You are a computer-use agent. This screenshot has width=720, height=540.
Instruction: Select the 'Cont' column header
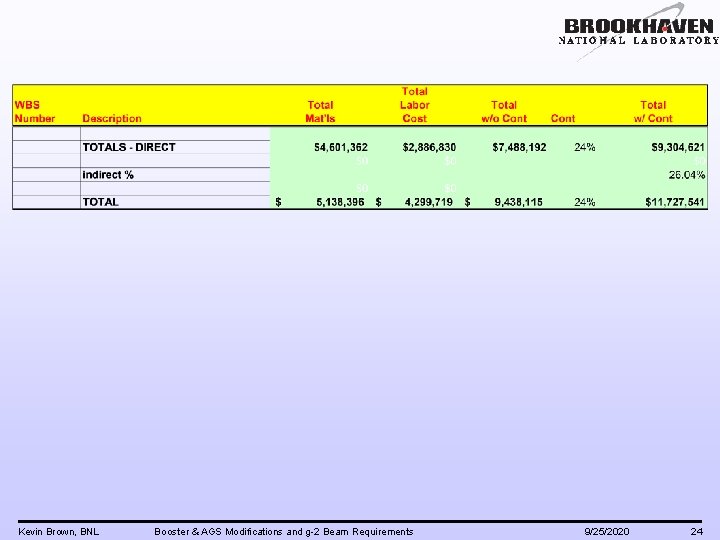562,118
